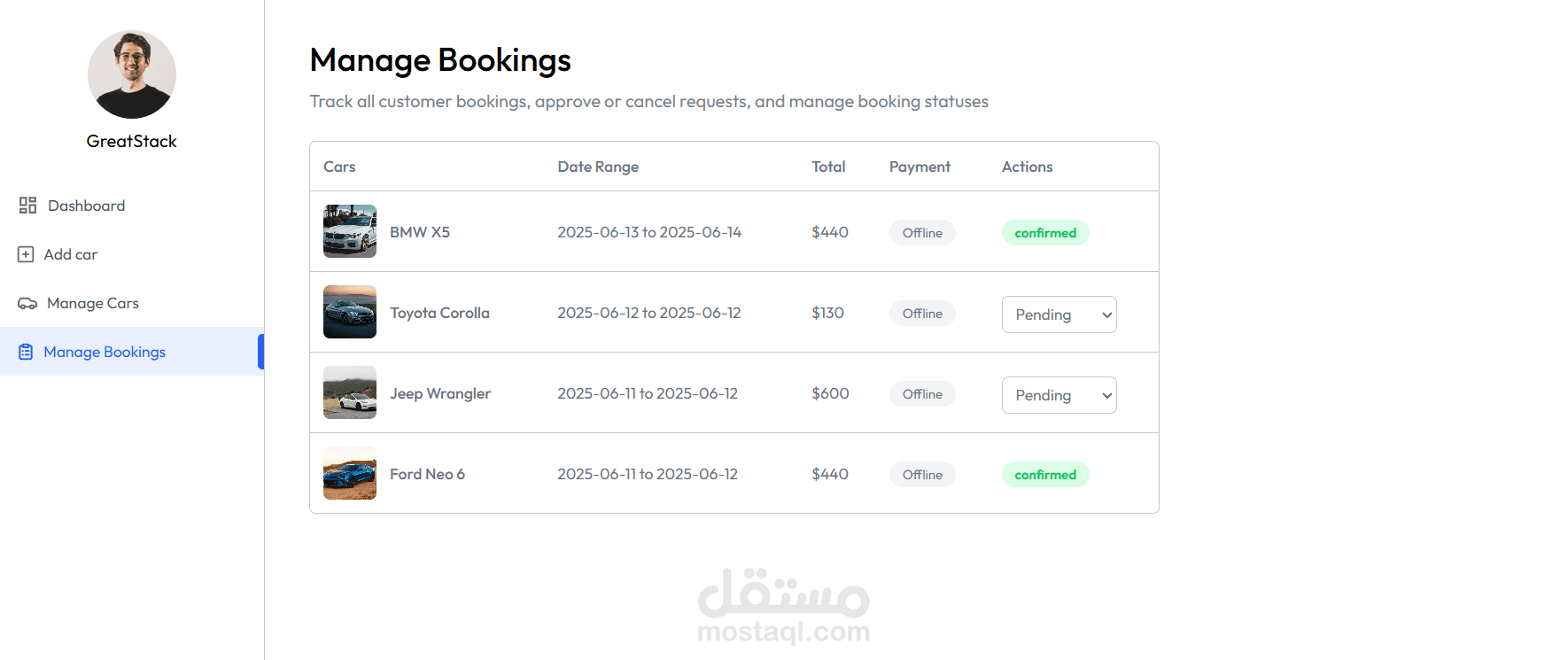Click the Dashboard grid icon
The width and height of the screenshot is (1568, 660).
click(x=27, y=206)
